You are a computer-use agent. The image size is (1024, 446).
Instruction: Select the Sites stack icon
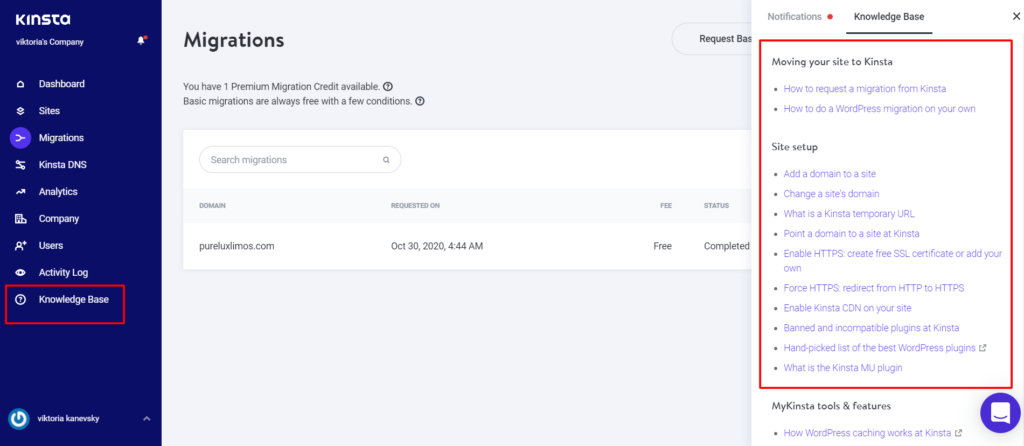click(20, 111)
